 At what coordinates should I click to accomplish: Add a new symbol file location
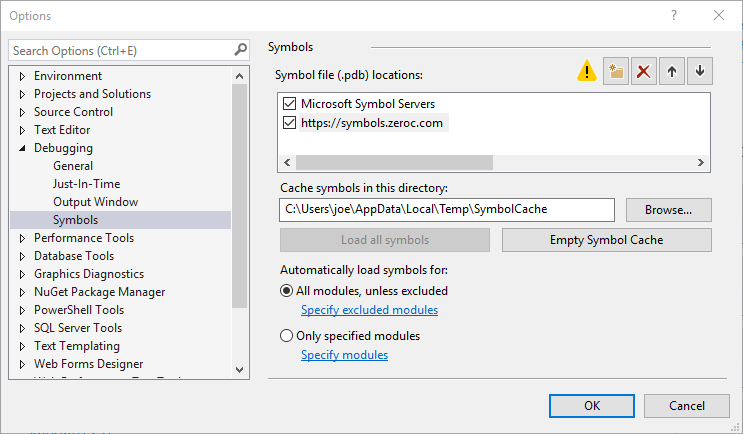pos(616,71)
